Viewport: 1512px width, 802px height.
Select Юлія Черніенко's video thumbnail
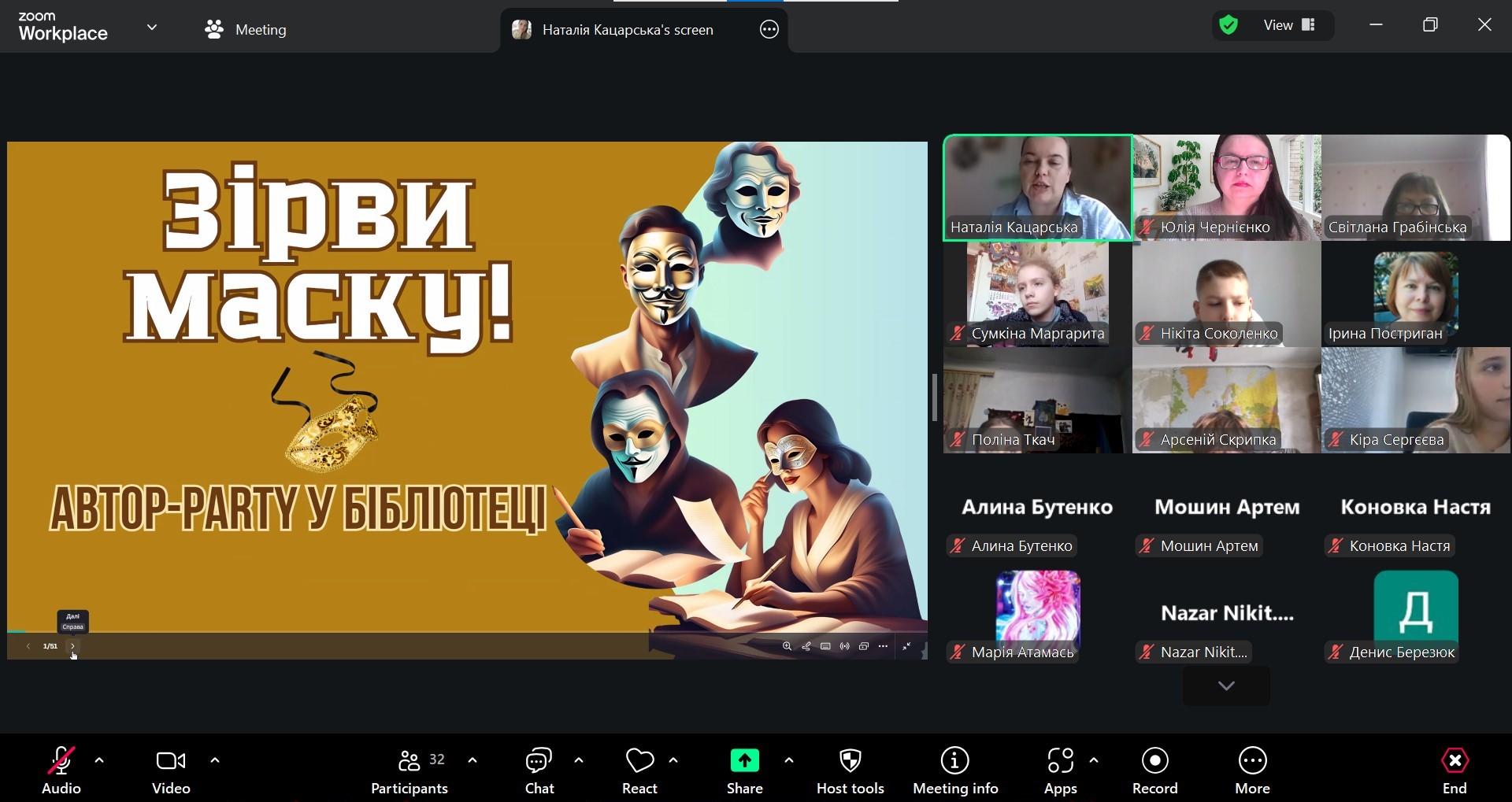1226,187
